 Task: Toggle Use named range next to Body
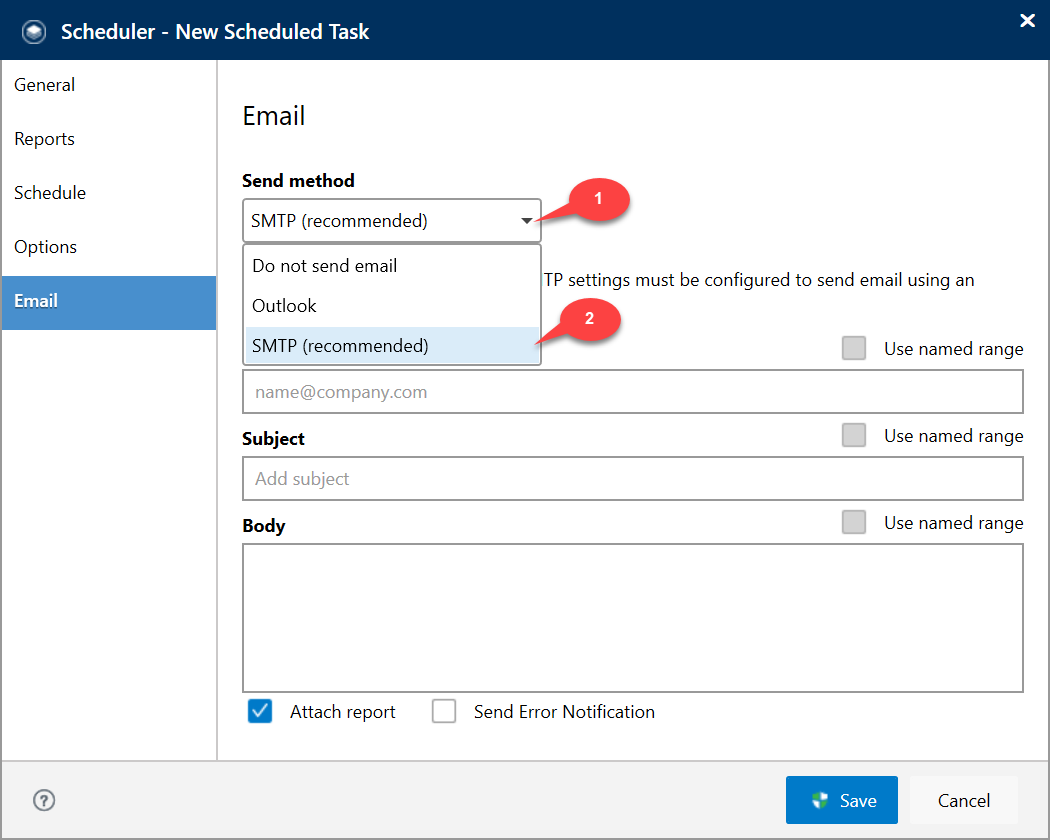pyautogui.click(x=854, y=522)
